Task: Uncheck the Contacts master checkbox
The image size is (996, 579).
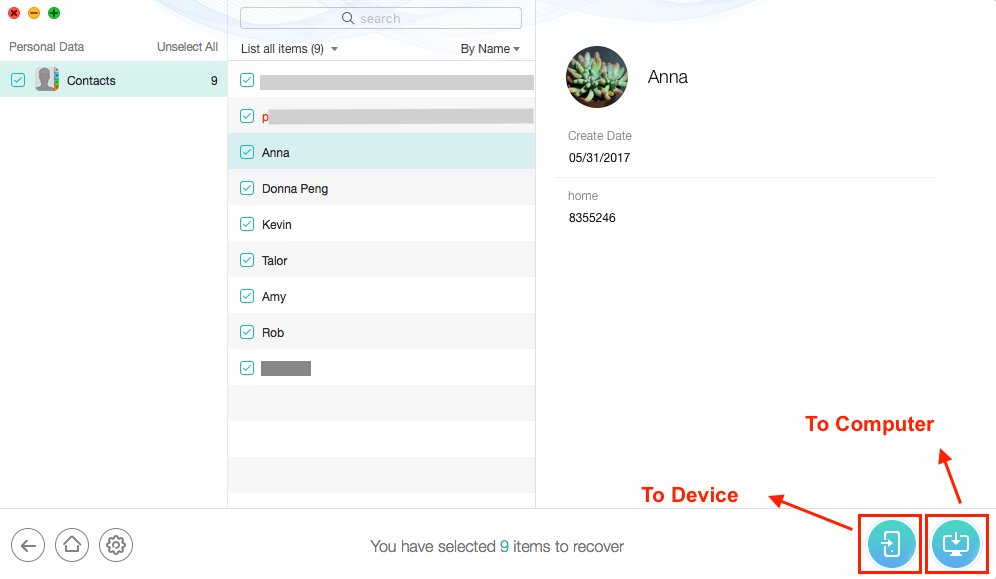Action: [17, 79]
